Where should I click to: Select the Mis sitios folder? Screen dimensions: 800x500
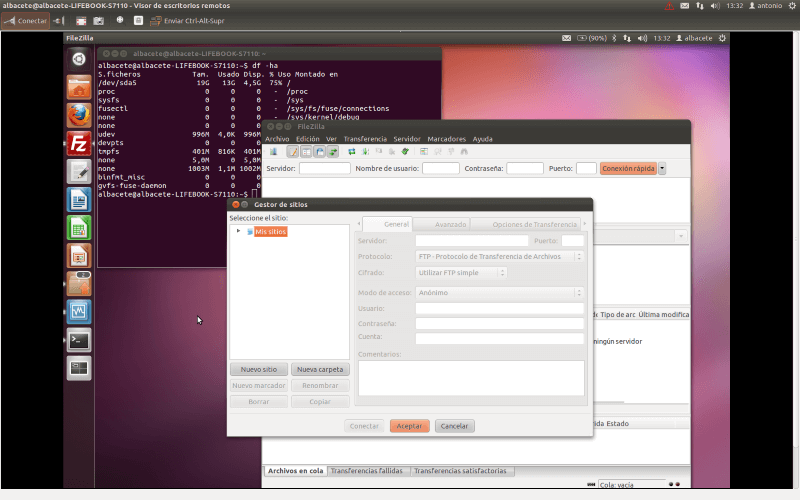[x=270, y=232]
